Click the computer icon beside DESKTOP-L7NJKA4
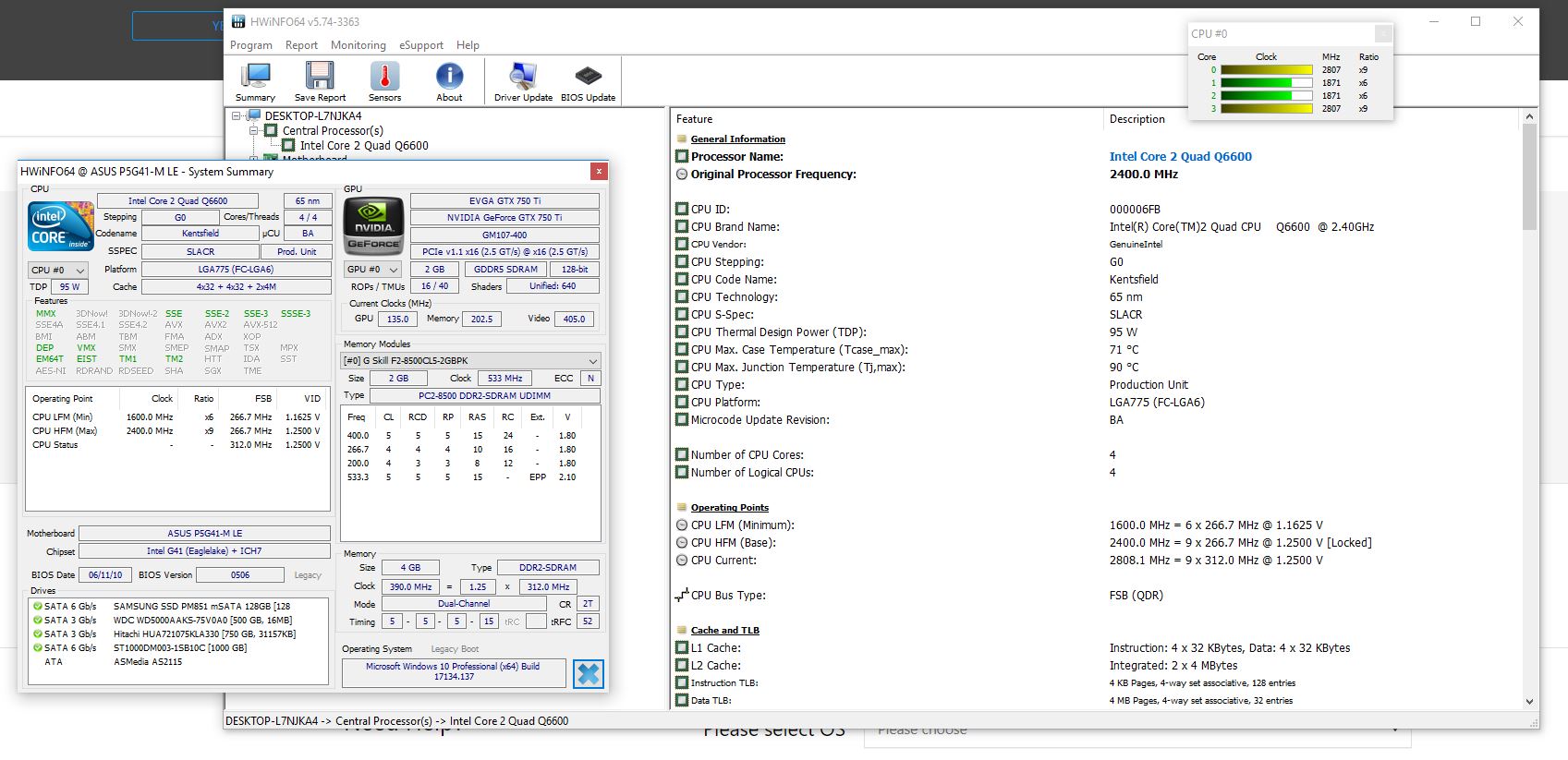The image size is (1568, 760). click(253, 115)
